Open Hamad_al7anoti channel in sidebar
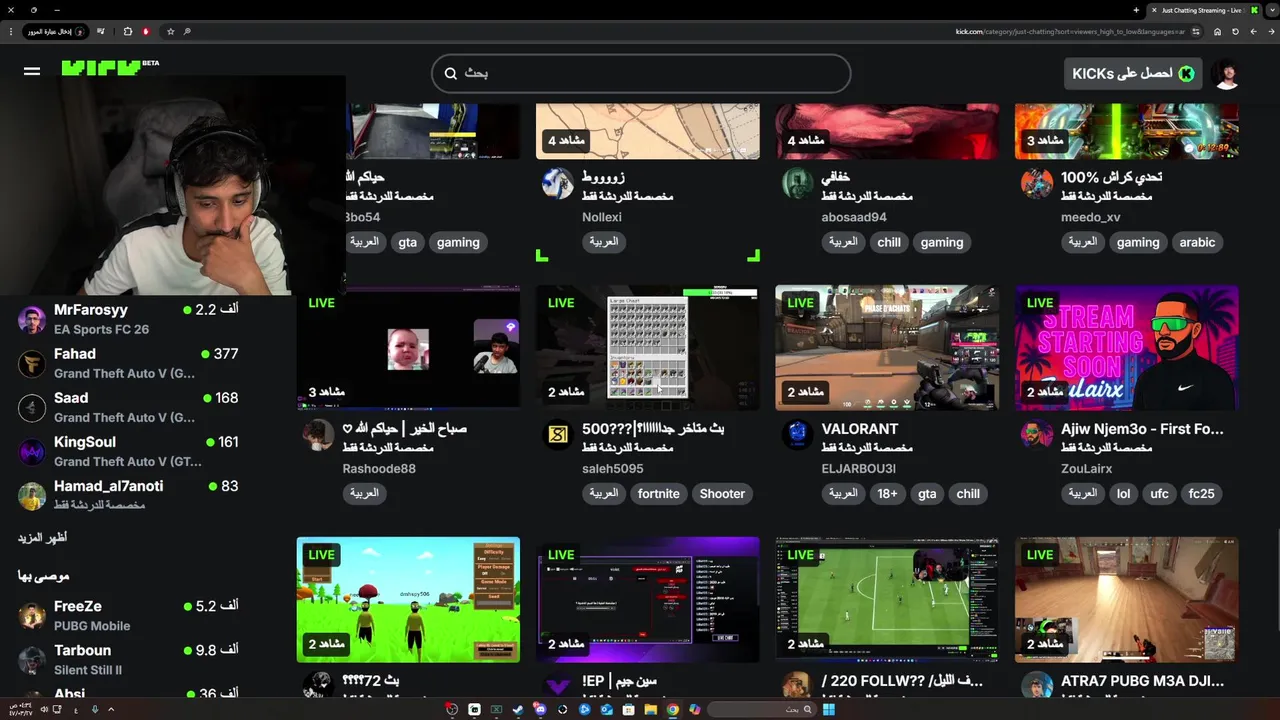The image size is (1280, 720). 128,495
